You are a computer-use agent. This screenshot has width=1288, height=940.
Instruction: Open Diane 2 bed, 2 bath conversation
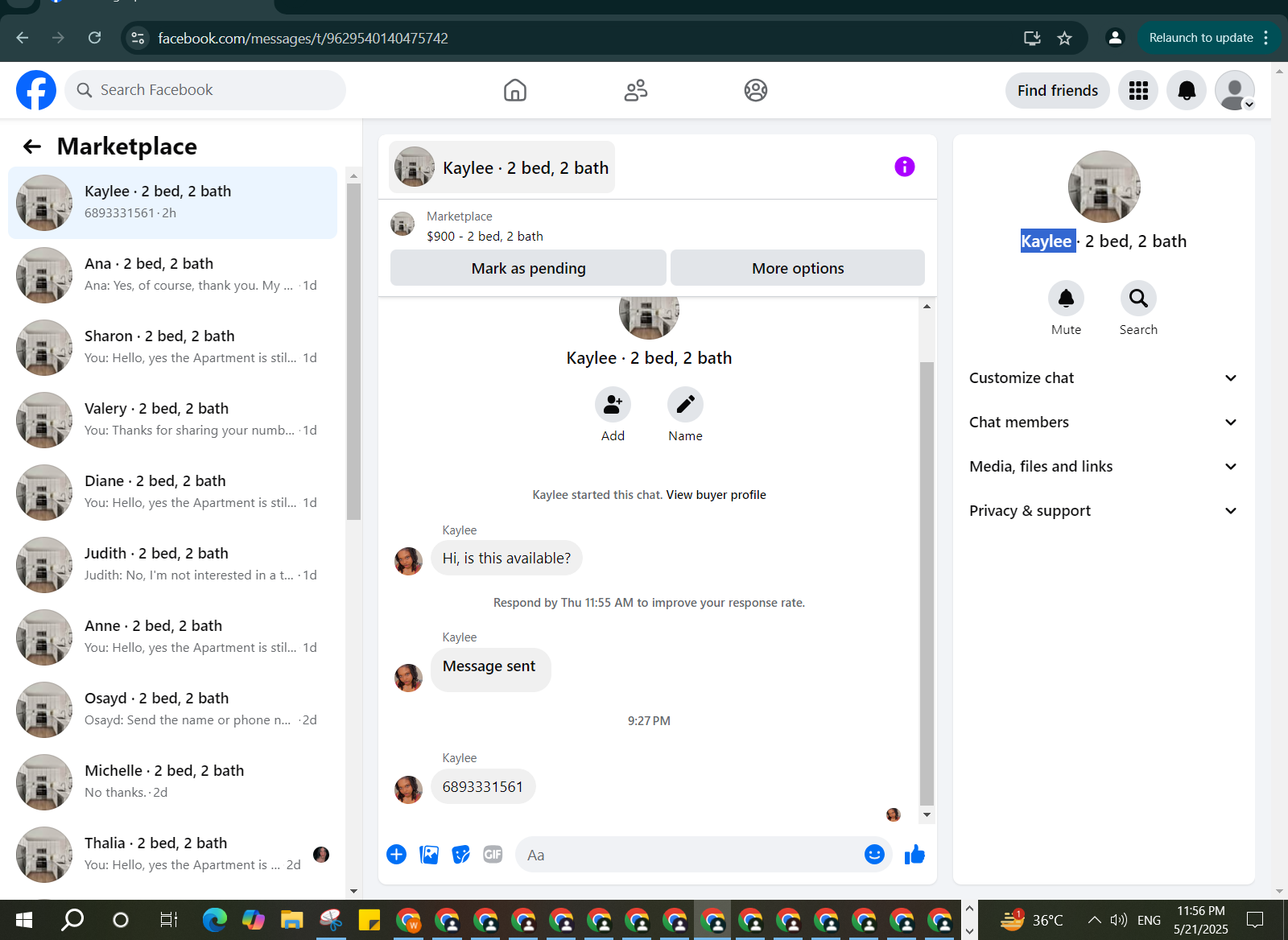point(172,493)
